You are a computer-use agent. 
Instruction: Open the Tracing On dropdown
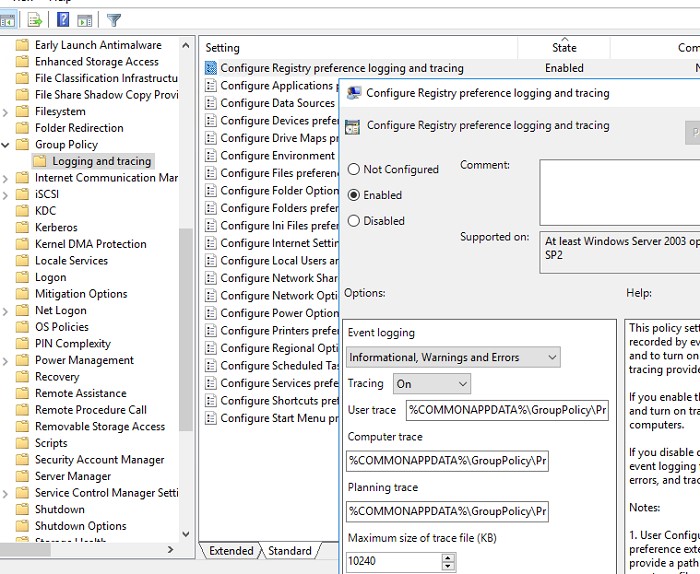[x=432, y=384]
